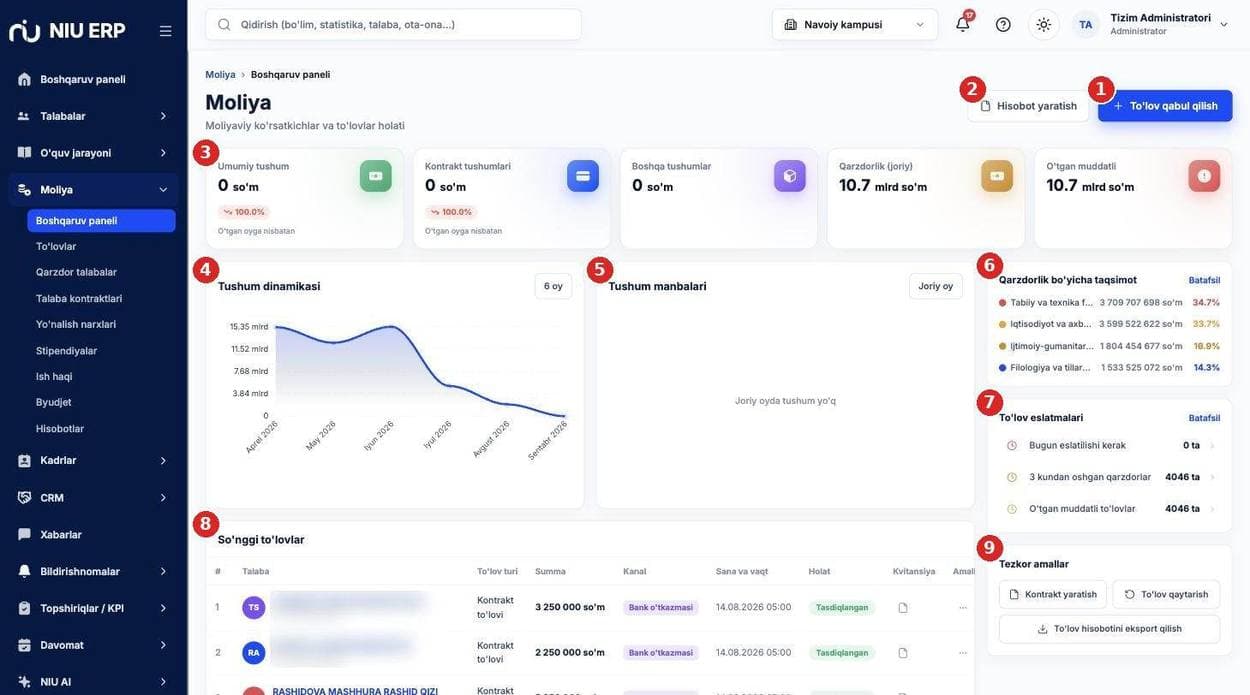The height and width of the screenshot is (695, 1250).
Task: Click the Kontrakt tushumlari blue card icon
Action: tap(582, 176)
